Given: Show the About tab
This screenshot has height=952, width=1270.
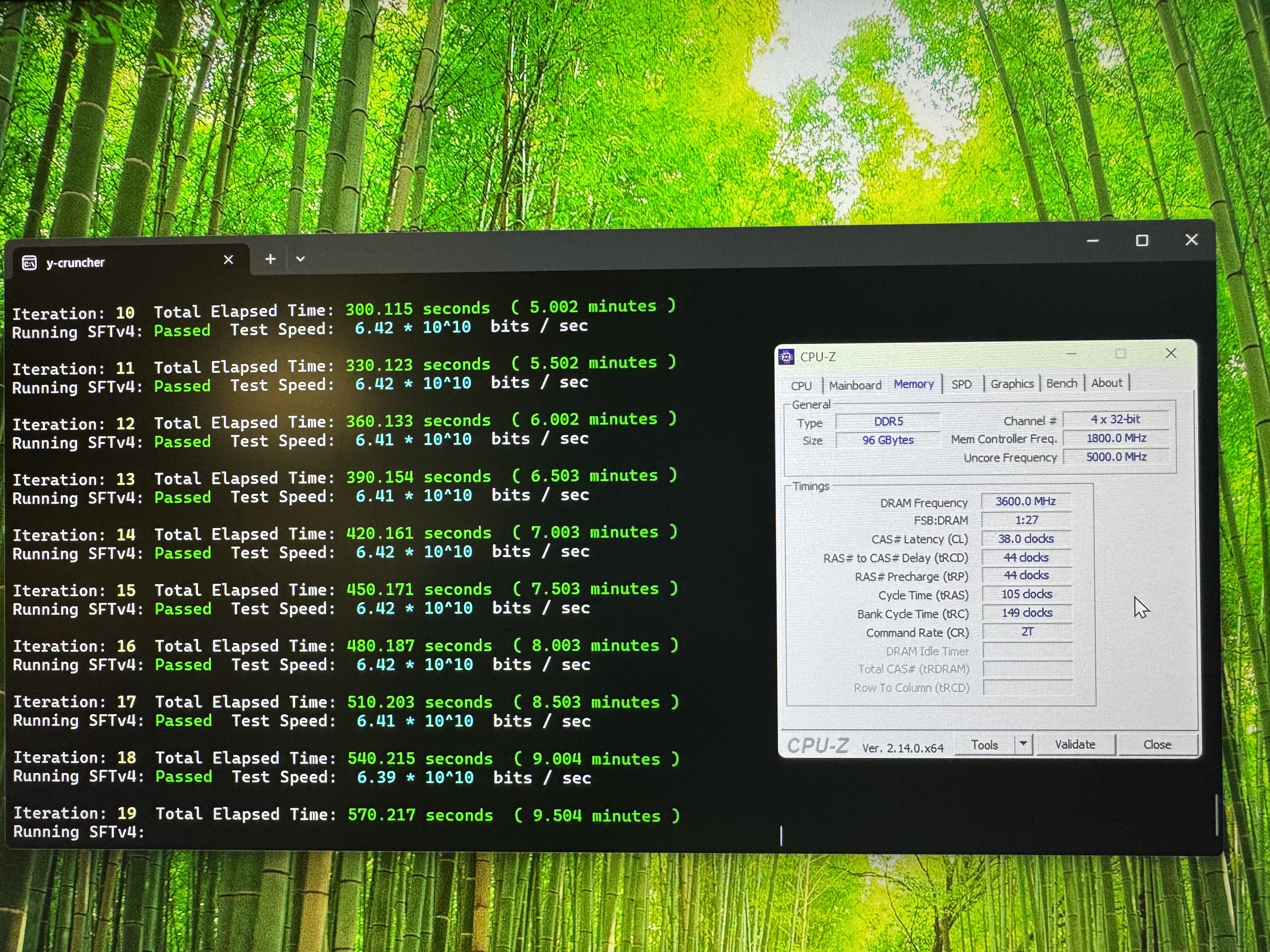Looking at the screenshot, I should tap(1107, 383).
